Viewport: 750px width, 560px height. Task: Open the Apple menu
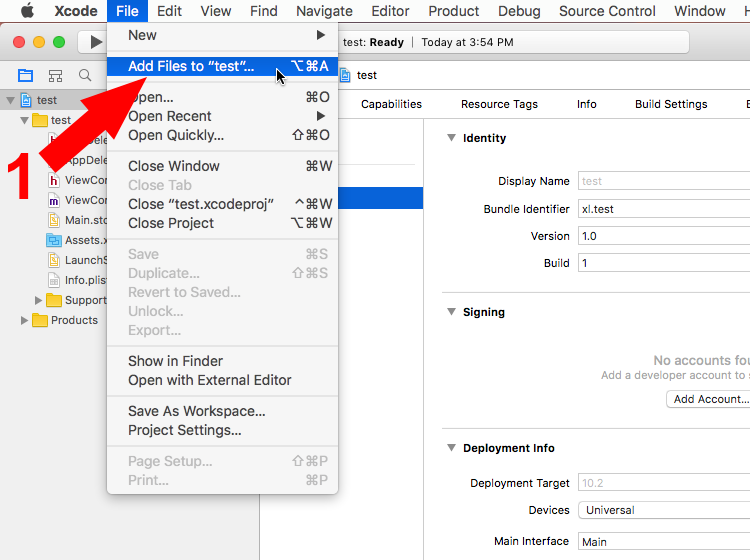click(27, 11)
